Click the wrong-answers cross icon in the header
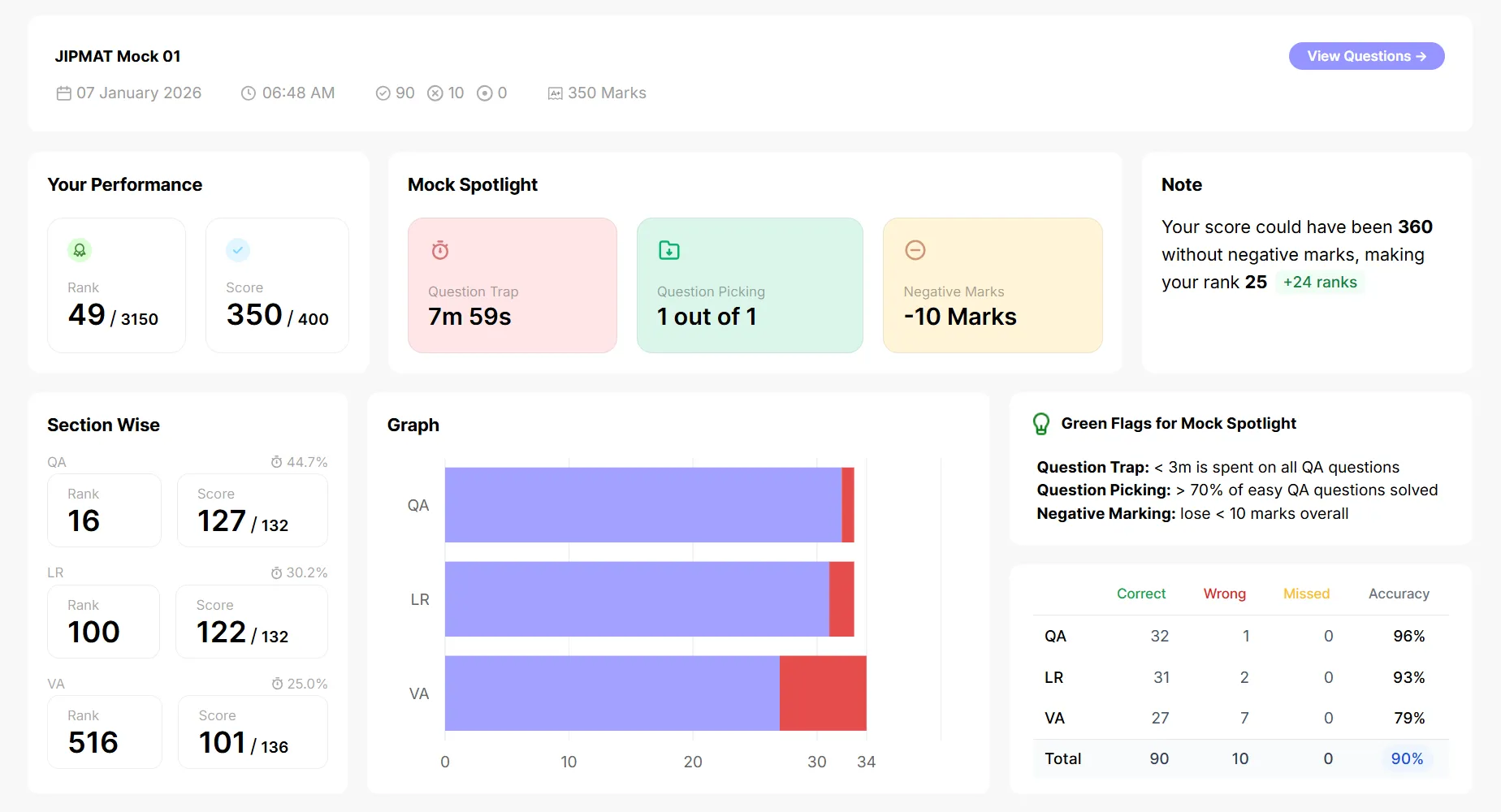The image size is (1501, 812). pos(435,93)
